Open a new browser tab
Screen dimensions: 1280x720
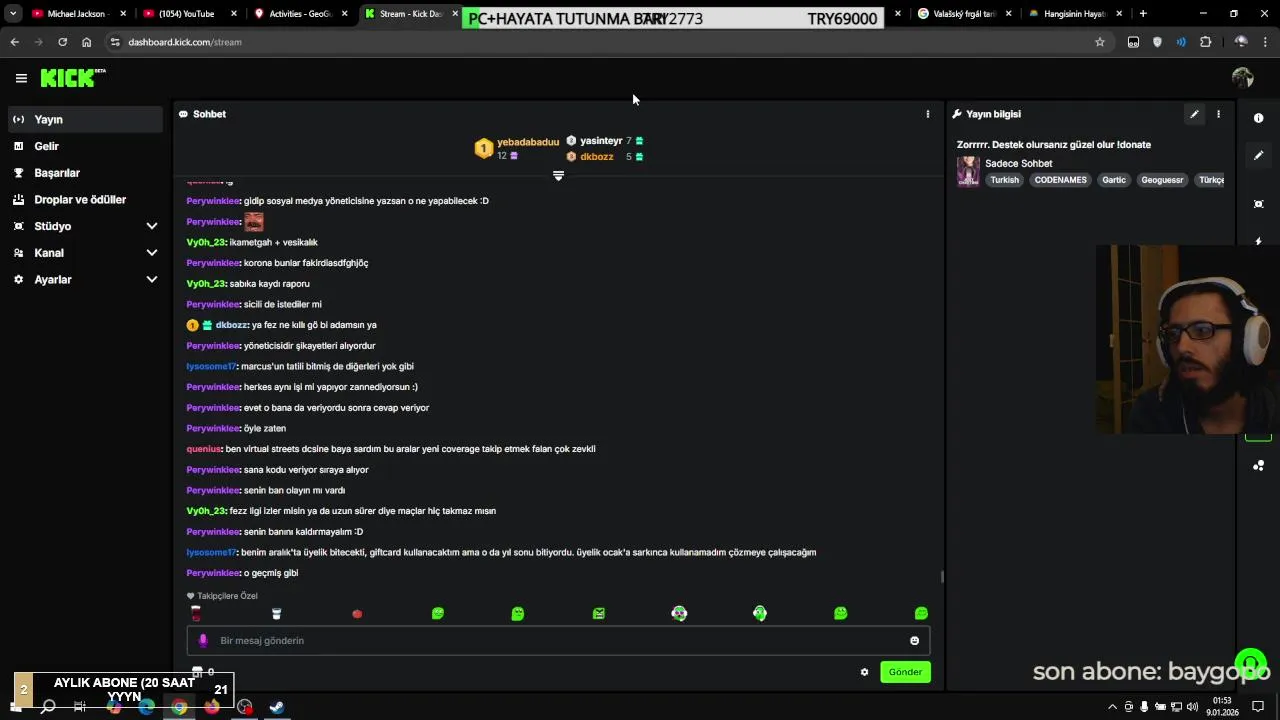click(x=1143, y=14)
